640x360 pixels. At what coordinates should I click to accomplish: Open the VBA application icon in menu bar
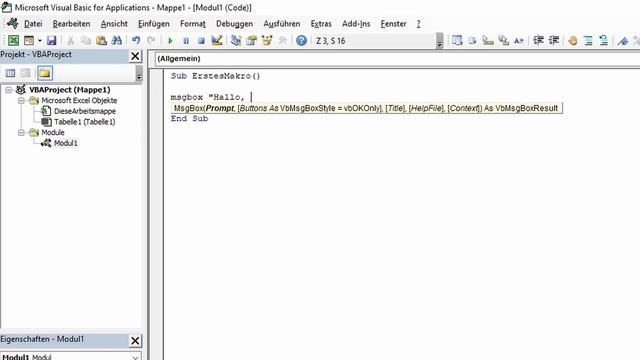click(x=12, y=23)
